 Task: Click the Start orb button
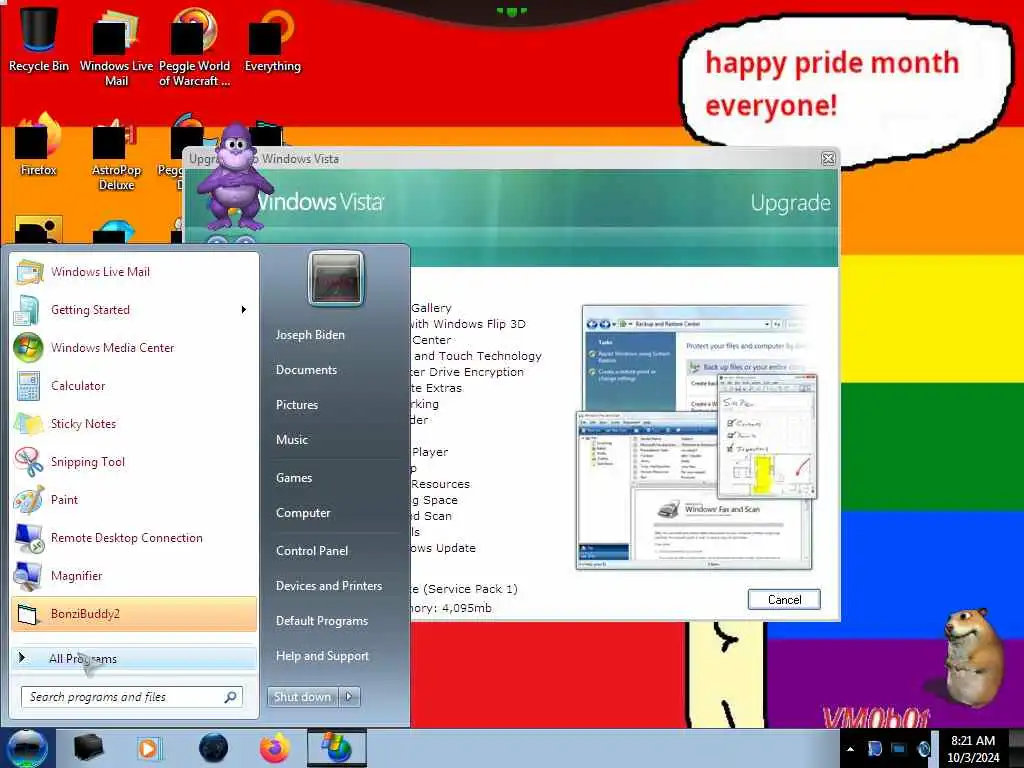pyautogui.click(x=27, y=748)
